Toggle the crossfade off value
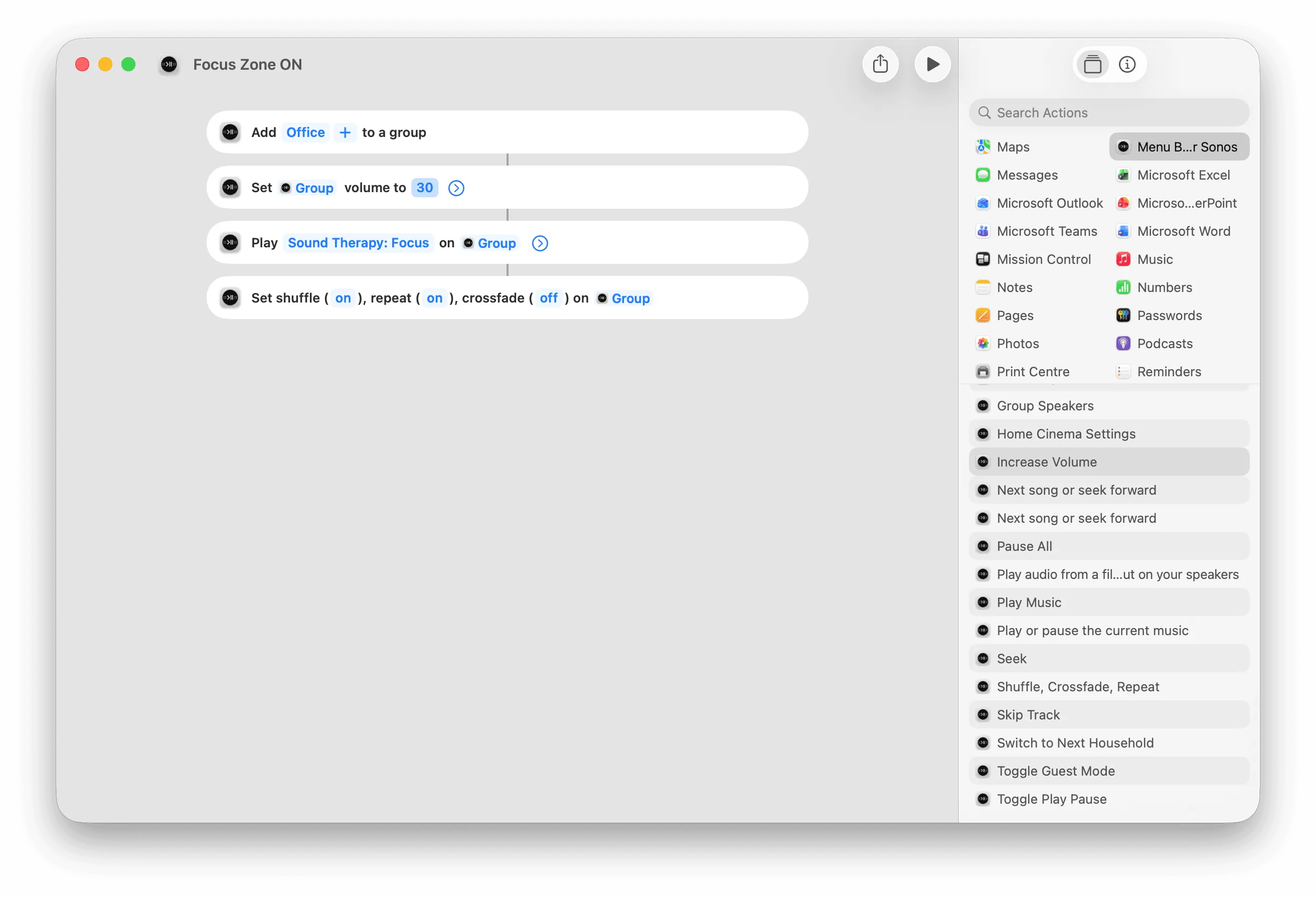Screen dimensions: 1316x897 pos(548,298)
